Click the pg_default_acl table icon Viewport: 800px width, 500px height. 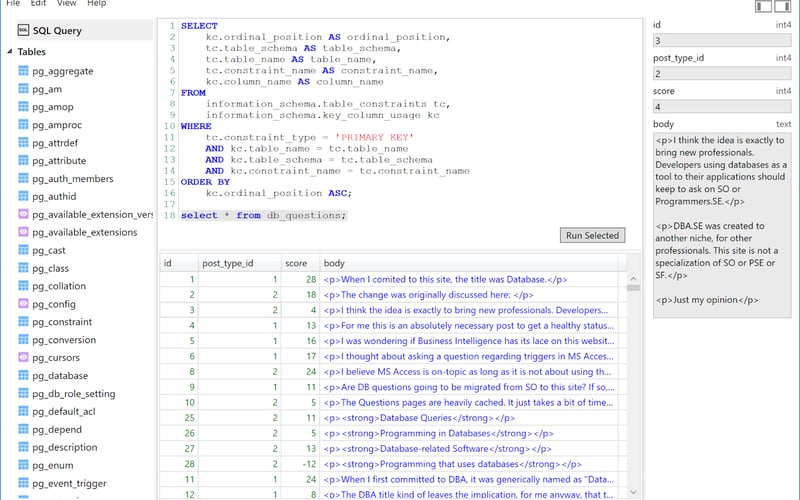[23, 411]
